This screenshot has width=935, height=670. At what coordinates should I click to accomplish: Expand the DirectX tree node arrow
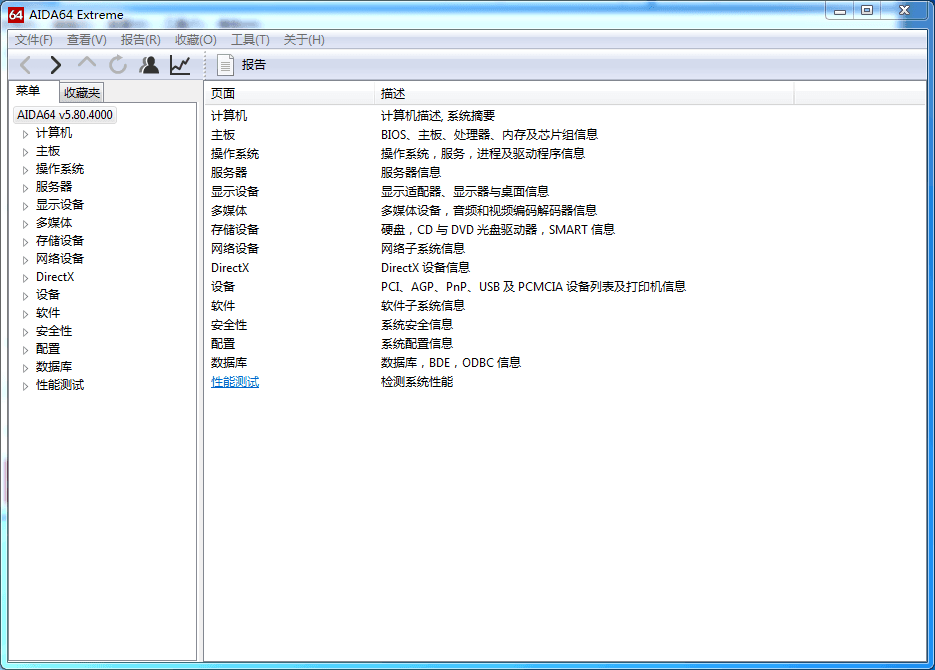coord(26,278)
